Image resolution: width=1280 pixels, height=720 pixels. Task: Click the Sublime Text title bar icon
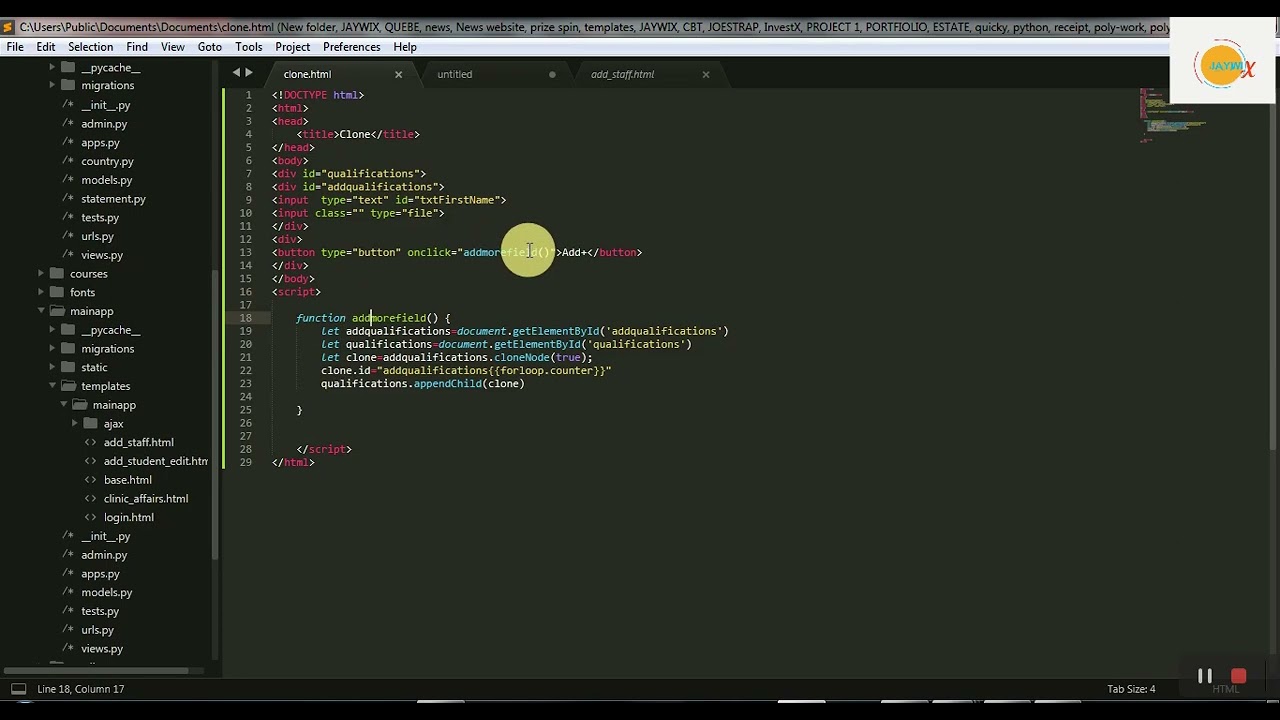[8, 27]
